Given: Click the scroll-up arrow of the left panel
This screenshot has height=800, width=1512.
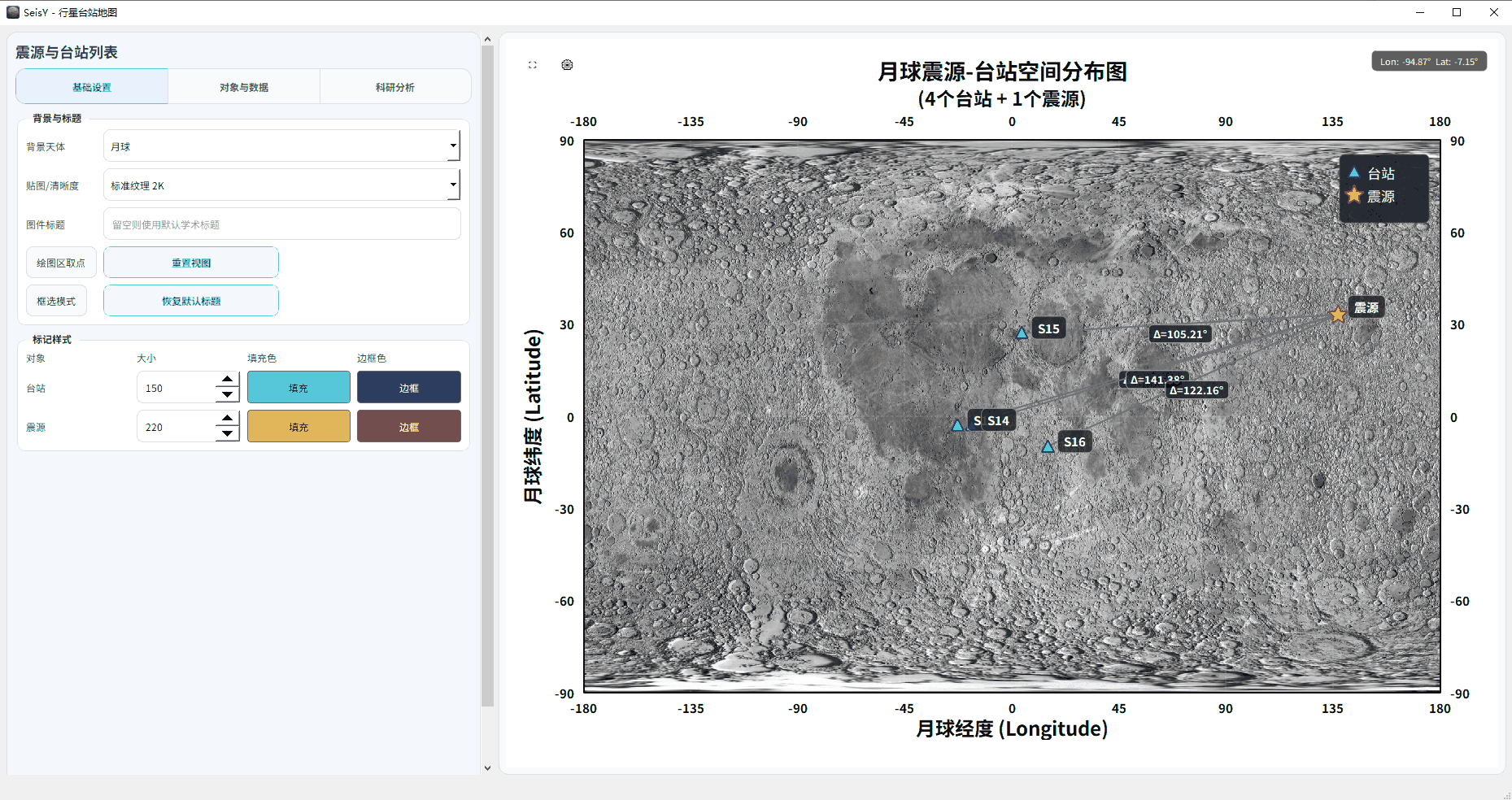Looking at the screenshot, I should click(488, 39).
